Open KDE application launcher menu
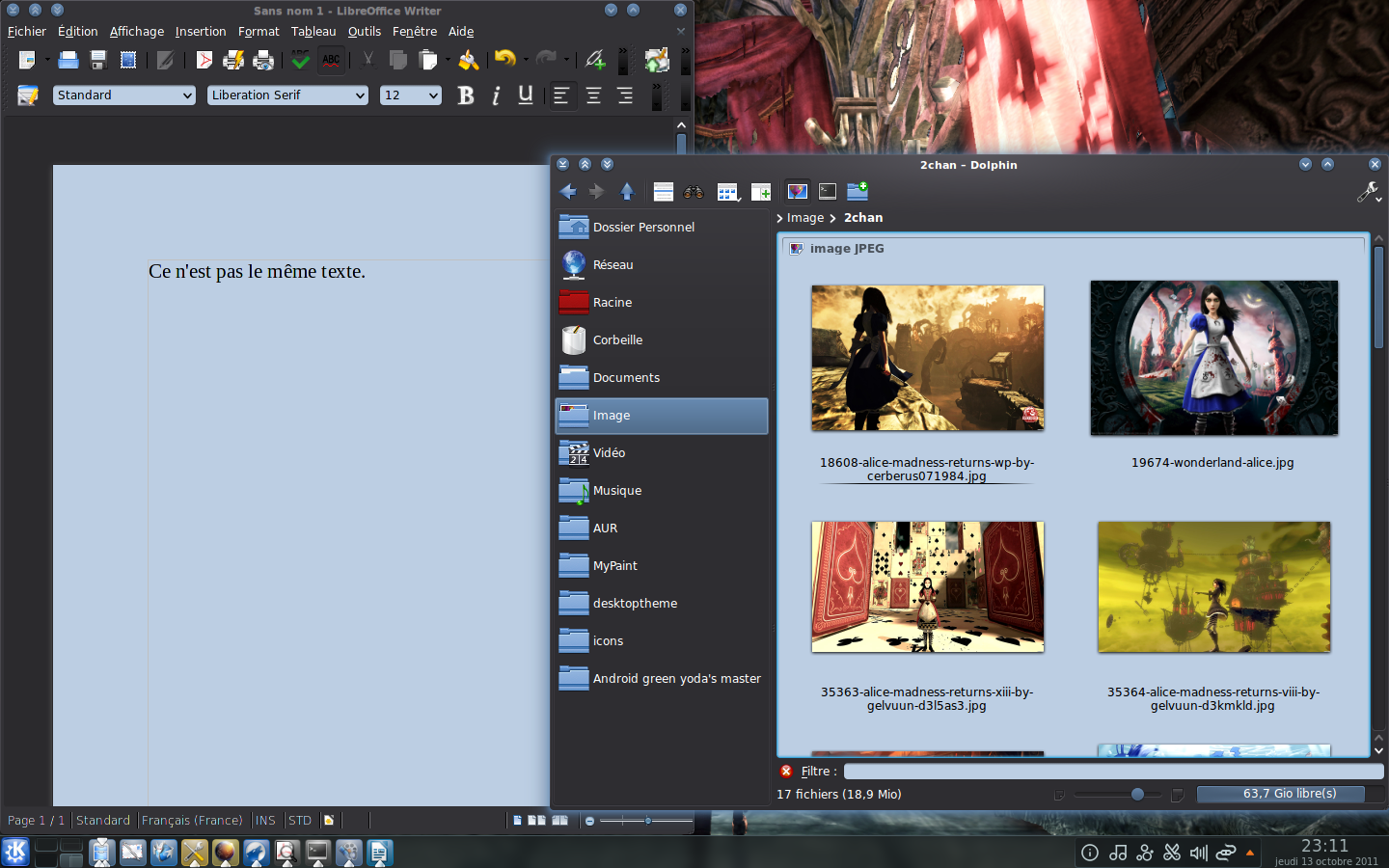This screenshot has width=1389, height=868. tap(15, 853)
